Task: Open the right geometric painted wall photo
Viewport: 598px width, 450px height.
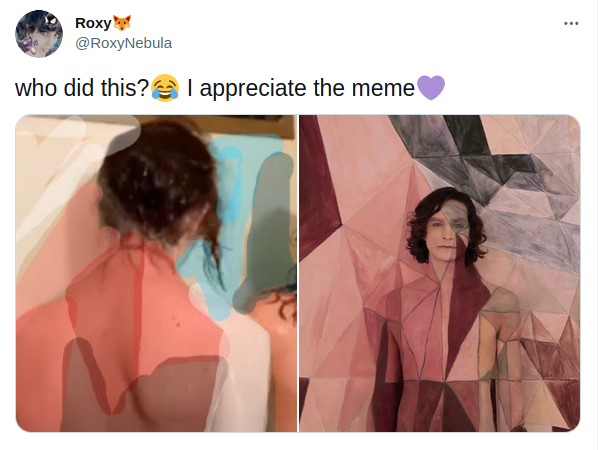Action: (440, 273)
